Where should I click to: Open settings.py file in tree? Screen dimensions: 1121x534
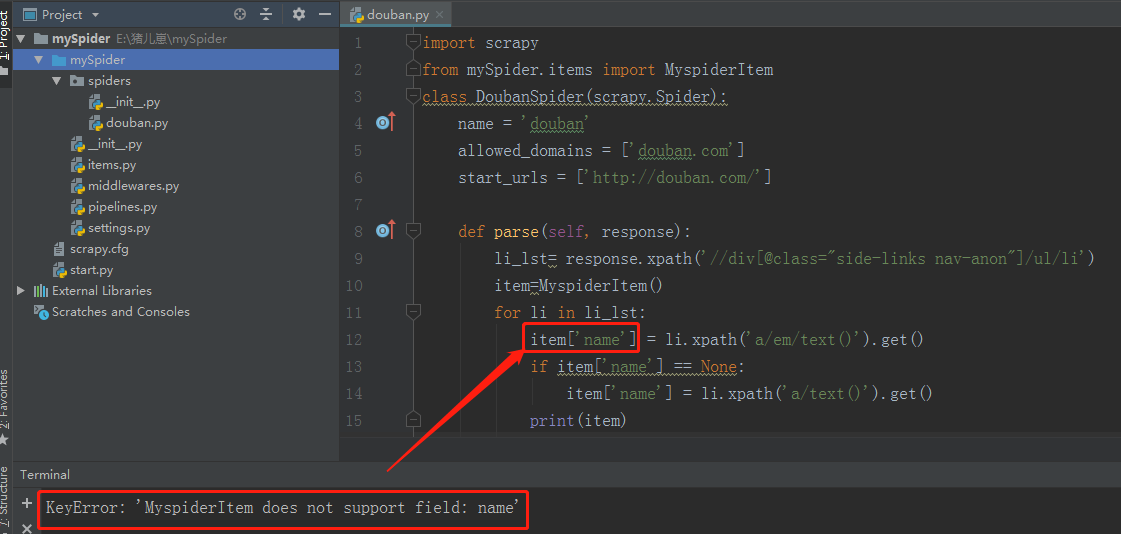point(119,228)
